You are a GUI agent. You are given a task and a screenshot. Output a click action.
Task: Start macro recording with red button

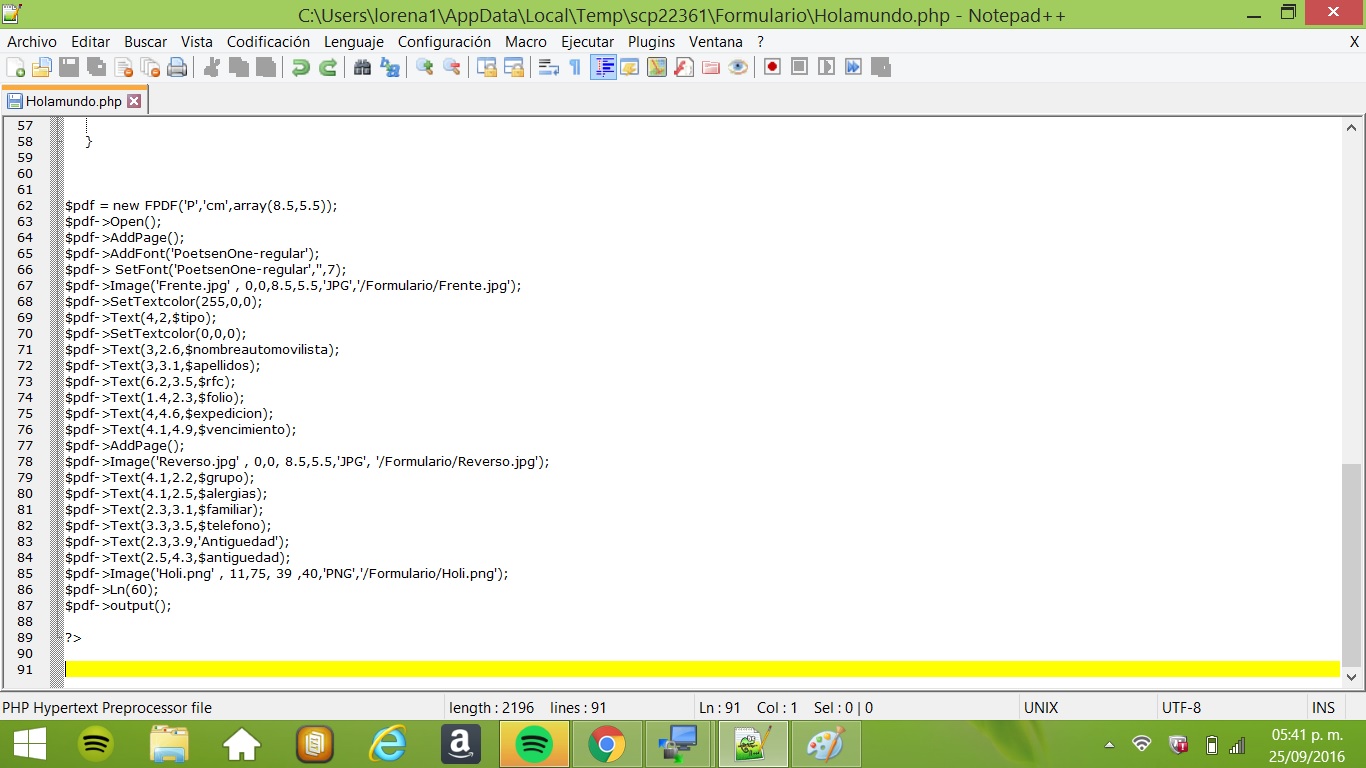pyautogui.click(x=772, y=67)
